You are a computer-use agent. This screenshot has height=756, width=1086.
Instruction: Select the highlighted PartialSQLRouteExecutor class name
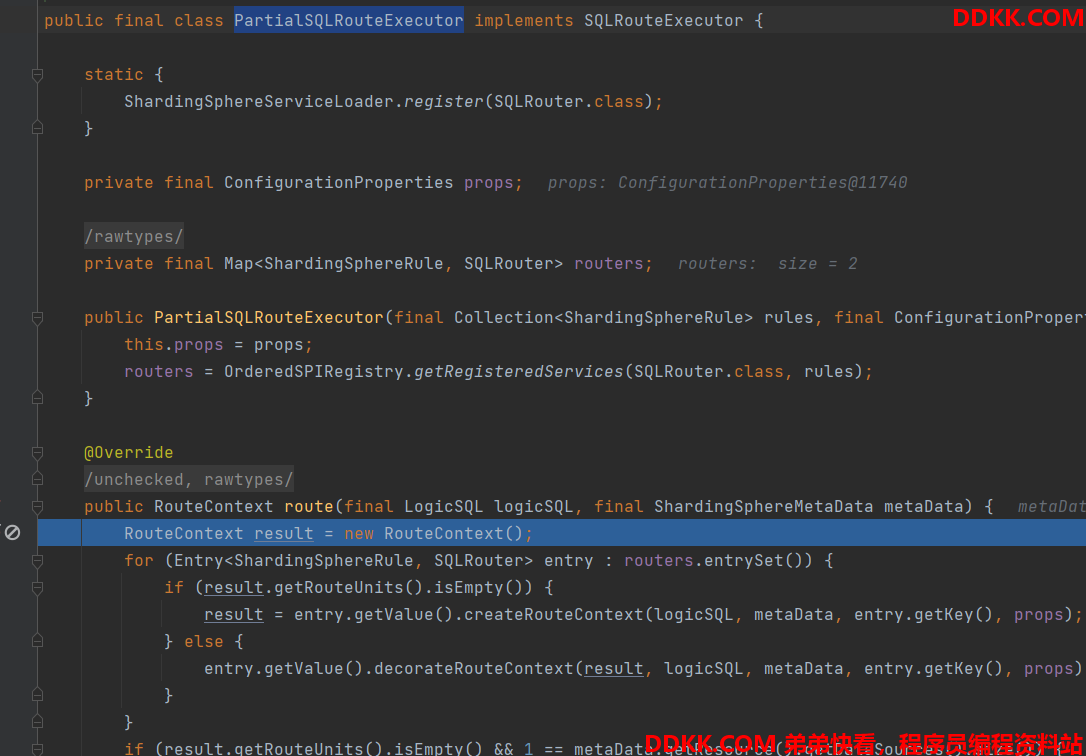pos(348,21)
